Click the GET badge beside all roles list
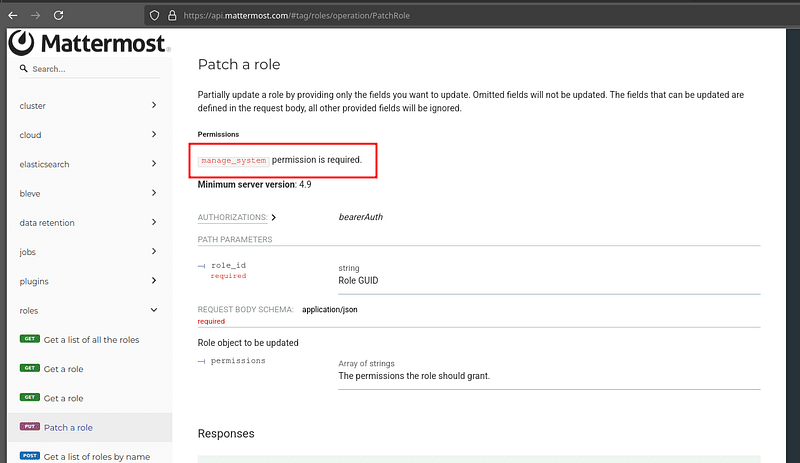Screen dimensions: 800x463 (30, 338)
